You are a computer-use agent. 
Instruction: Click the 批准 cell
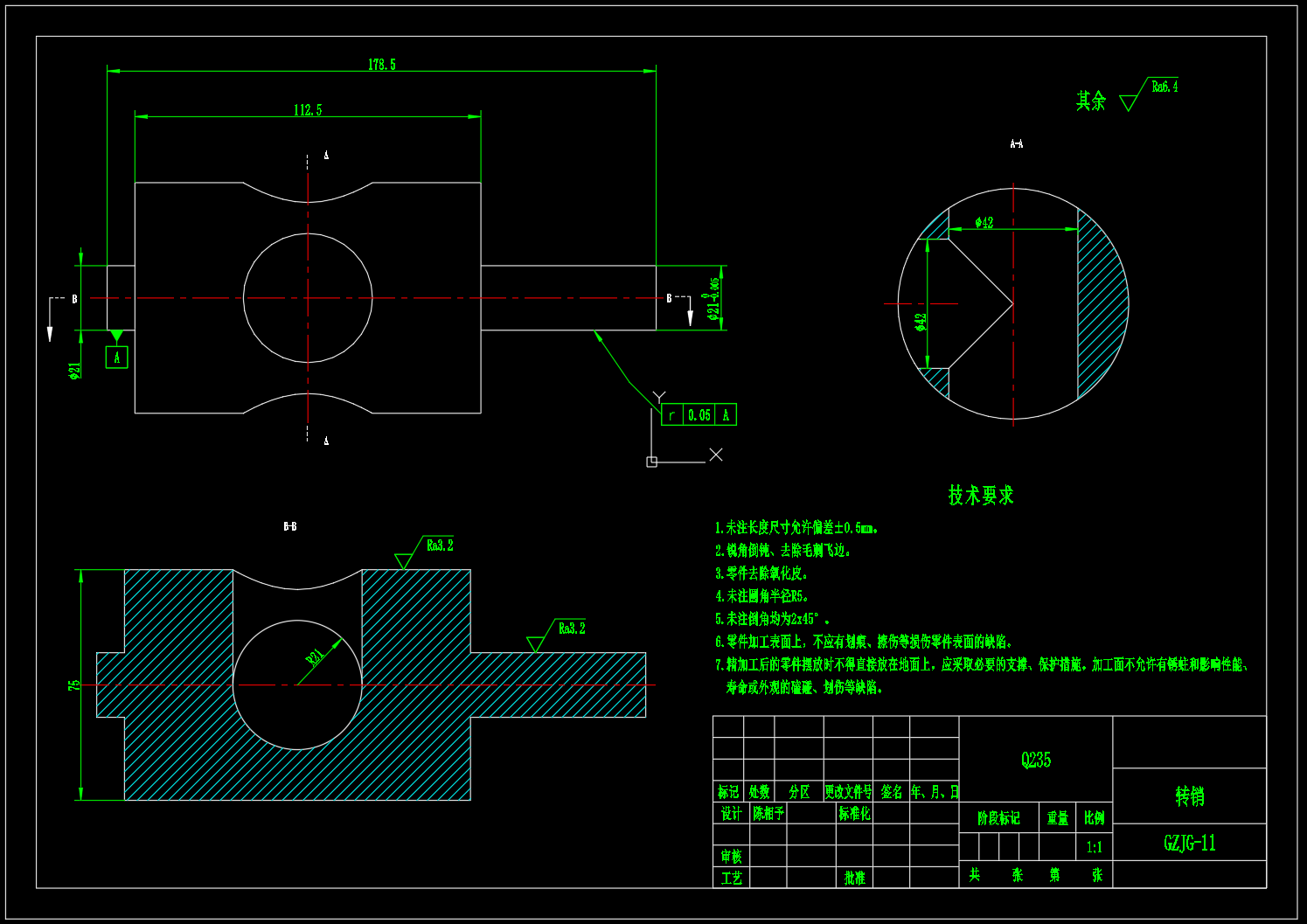tap(854, 878)
